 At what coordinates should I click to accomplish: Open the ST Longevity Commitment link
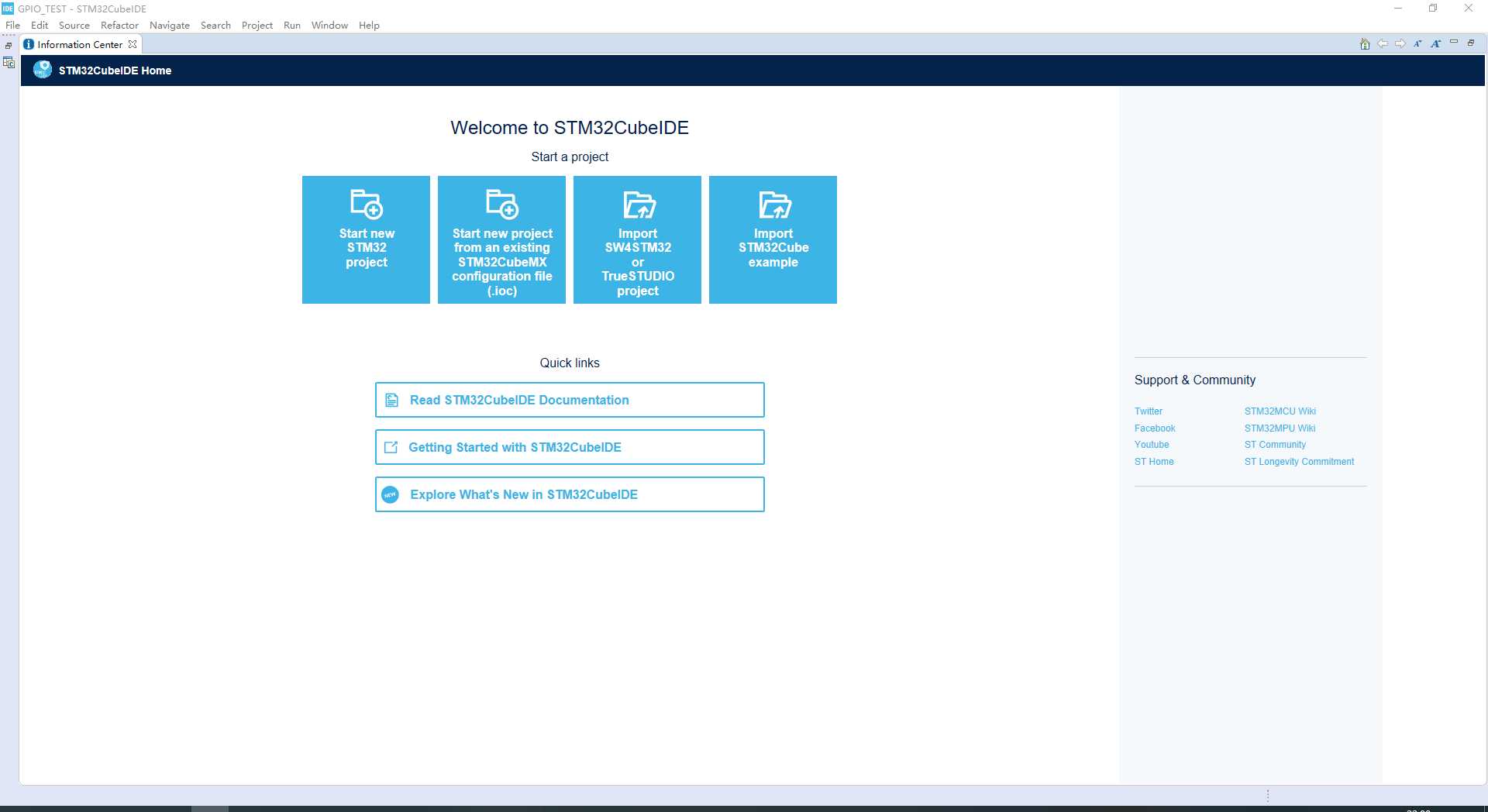[x=1300, y=462]
